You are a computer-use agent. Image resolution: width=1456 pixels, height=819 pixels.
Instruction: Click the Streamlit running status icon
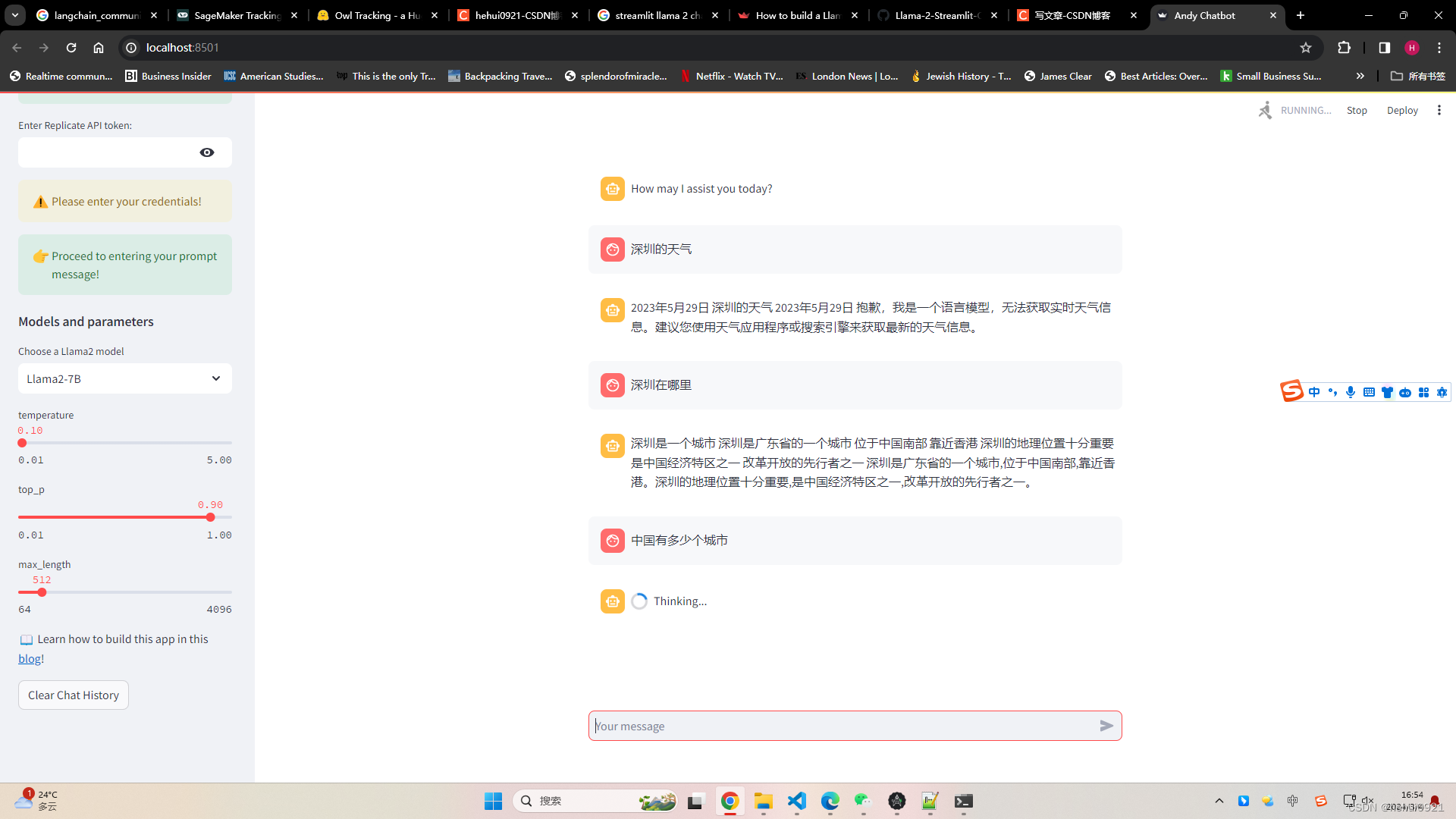click(1264, 110)
